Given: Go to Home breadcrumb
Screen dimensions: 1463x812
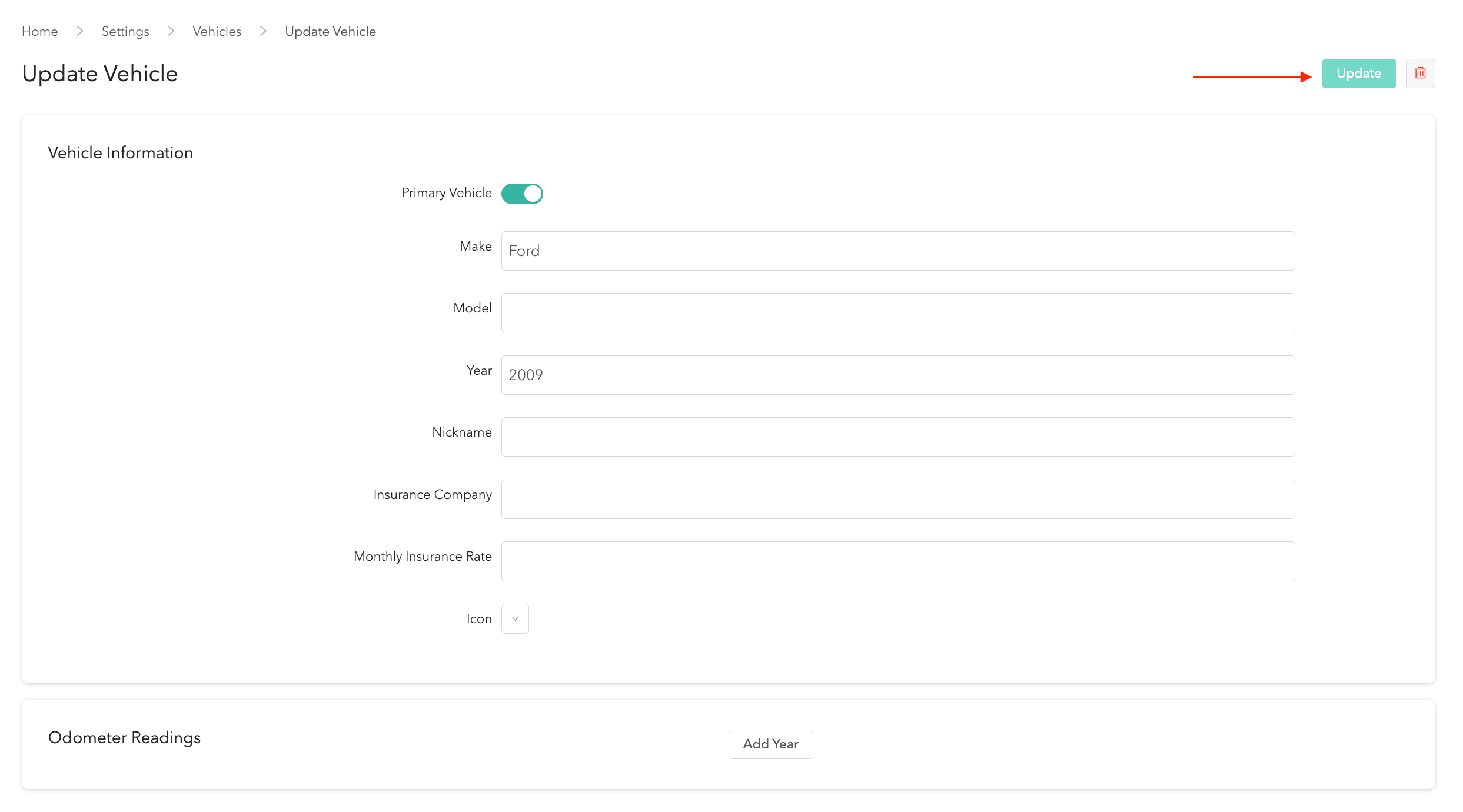Looking at the screenshot, I should point(40,32).
